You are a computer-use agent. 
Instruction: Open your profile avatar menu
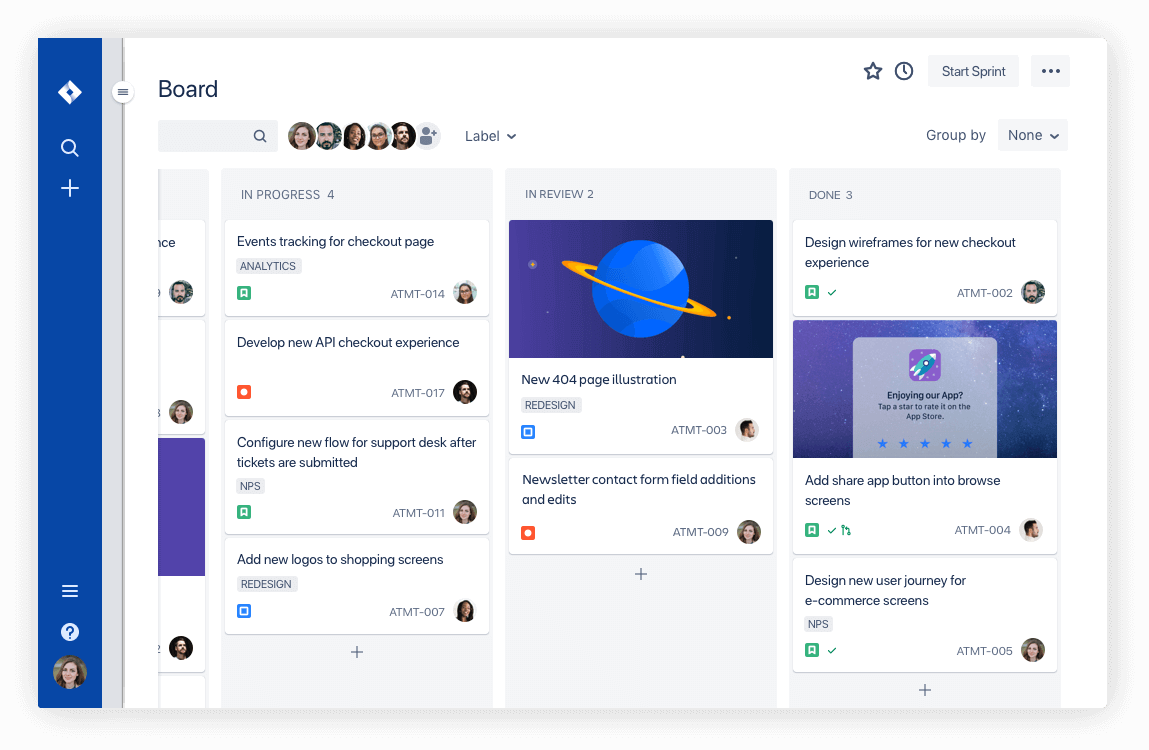[69, 672]
